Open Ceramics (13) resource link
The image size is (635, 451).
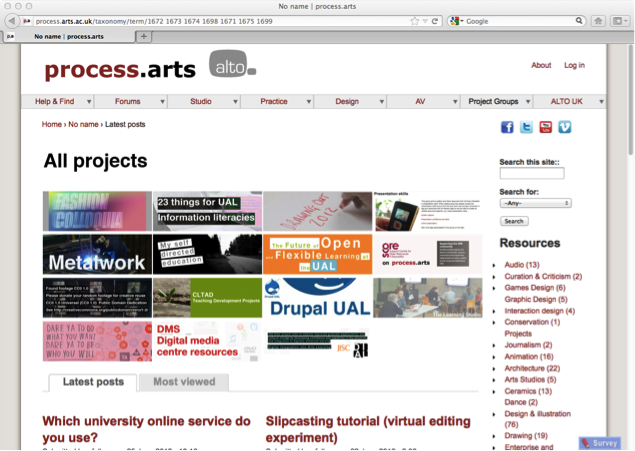[528, 391]
